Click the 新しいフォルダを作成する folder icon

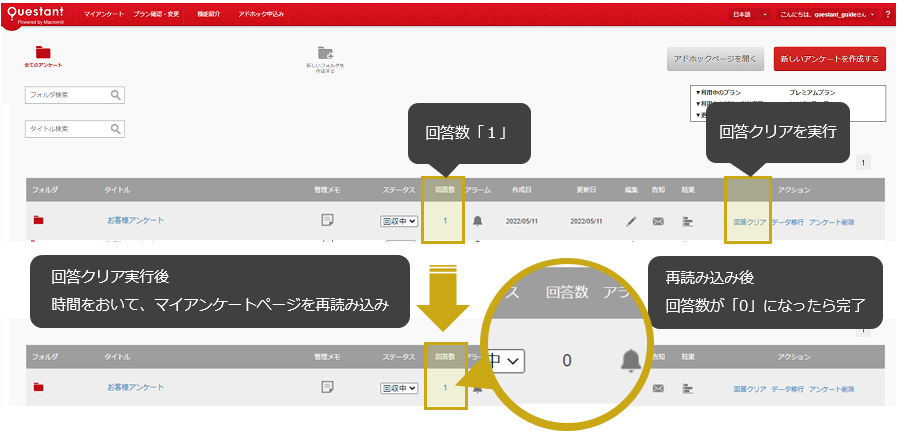pos(325,53)
